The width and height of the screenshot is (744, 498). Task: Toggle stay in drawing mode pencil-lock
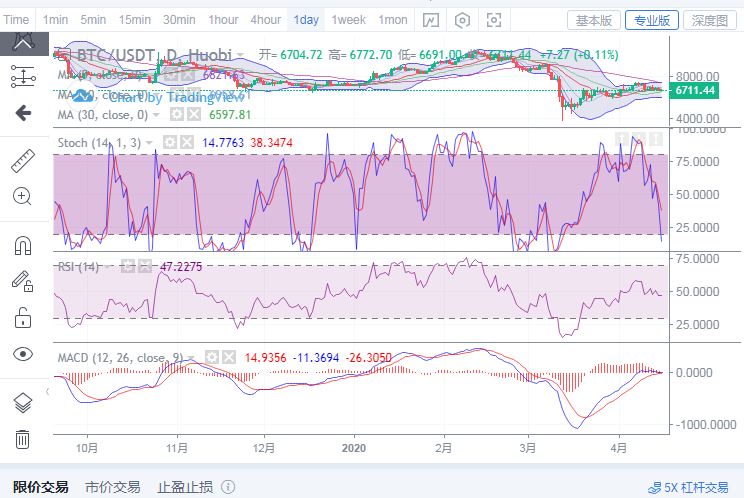point(22,281)
